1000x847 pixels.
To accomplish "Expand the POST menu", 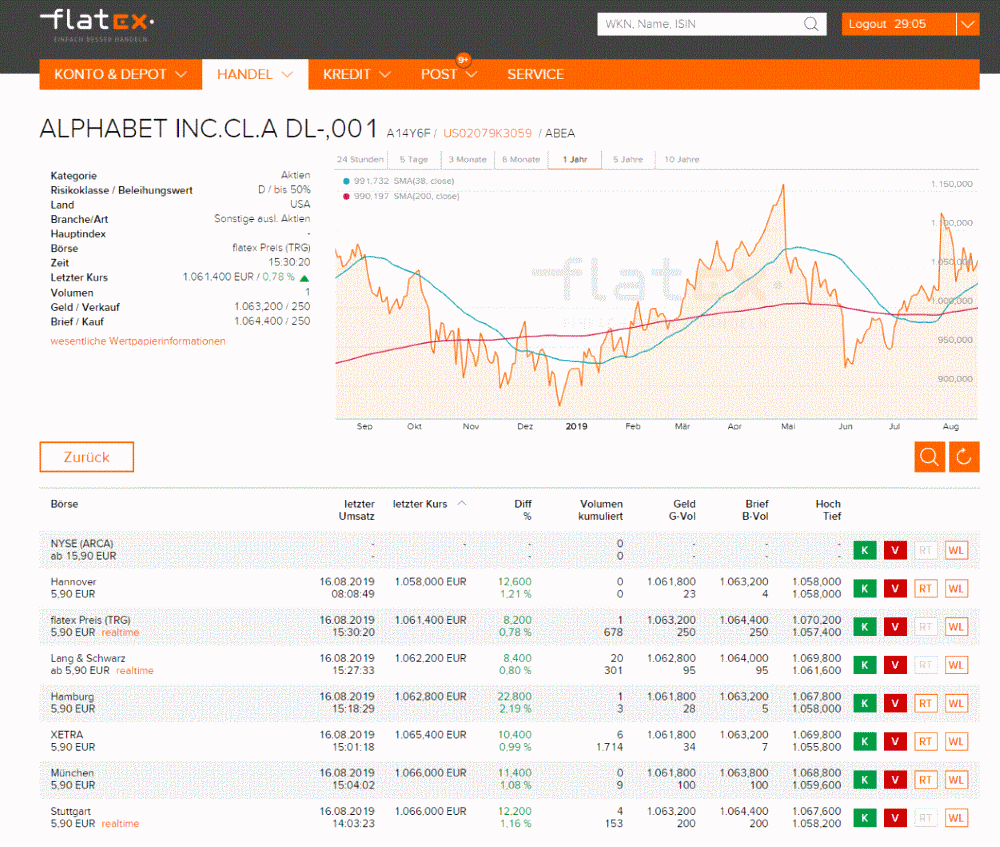I will click(x=449, y=75).
